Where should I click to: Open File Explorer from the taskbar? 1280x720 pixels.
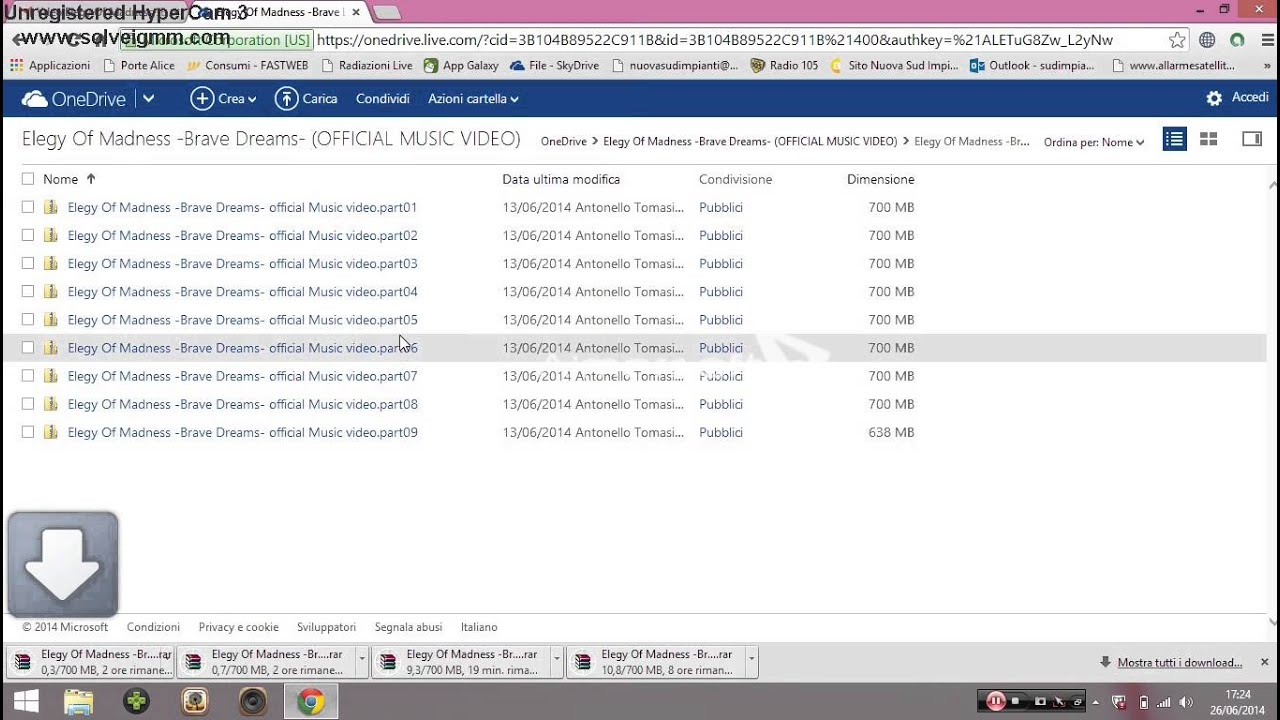click(x=78, y=701)
